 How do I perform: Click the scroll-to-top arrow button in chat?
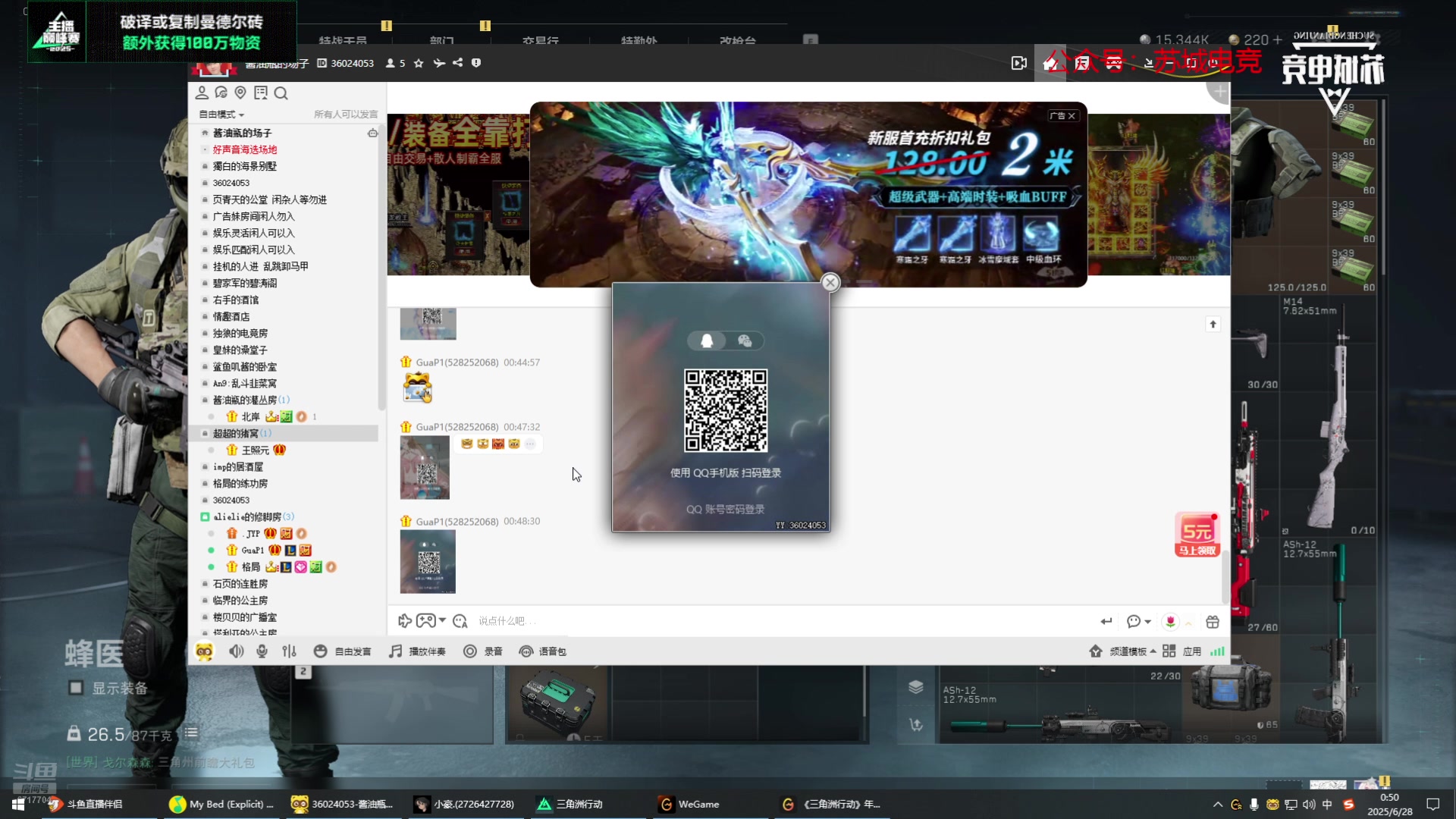click(x=1213, y=325)
